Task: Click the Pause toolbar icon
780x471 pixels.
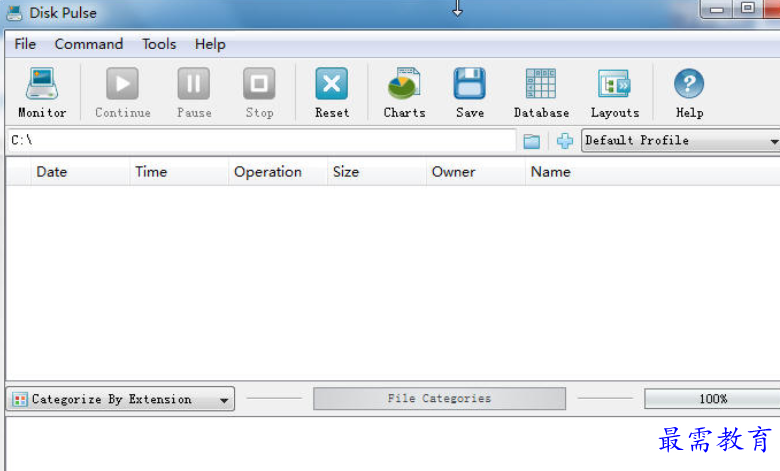Action: click(194, 84)
